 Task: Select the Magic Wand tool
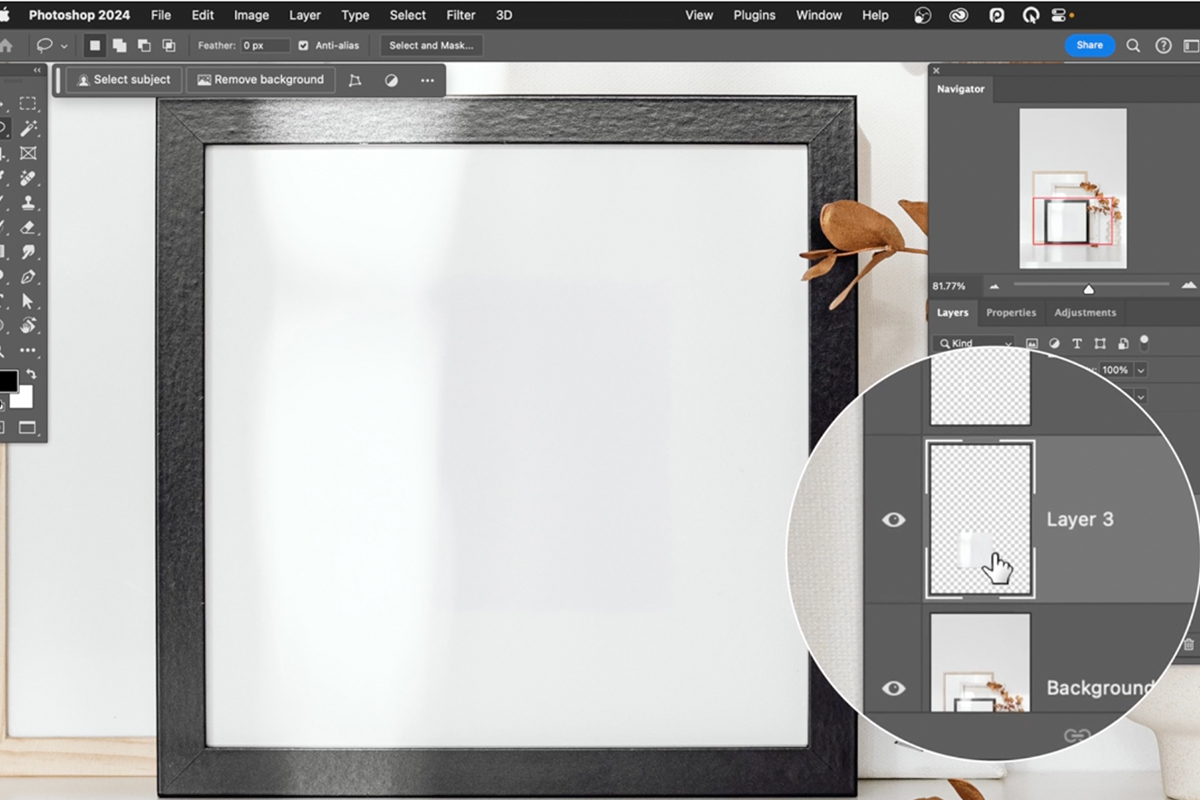[27, 128]
